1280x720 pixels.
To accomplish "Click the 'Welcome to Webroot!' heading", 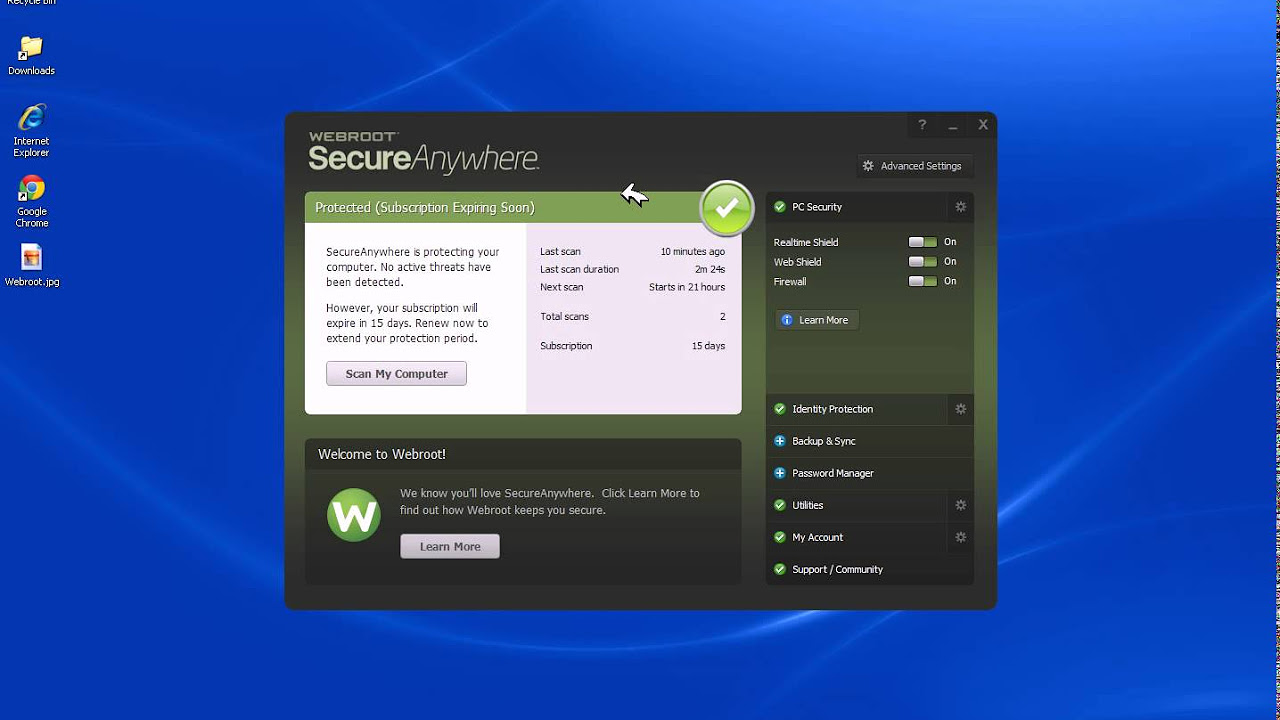I will click(382, 454).
